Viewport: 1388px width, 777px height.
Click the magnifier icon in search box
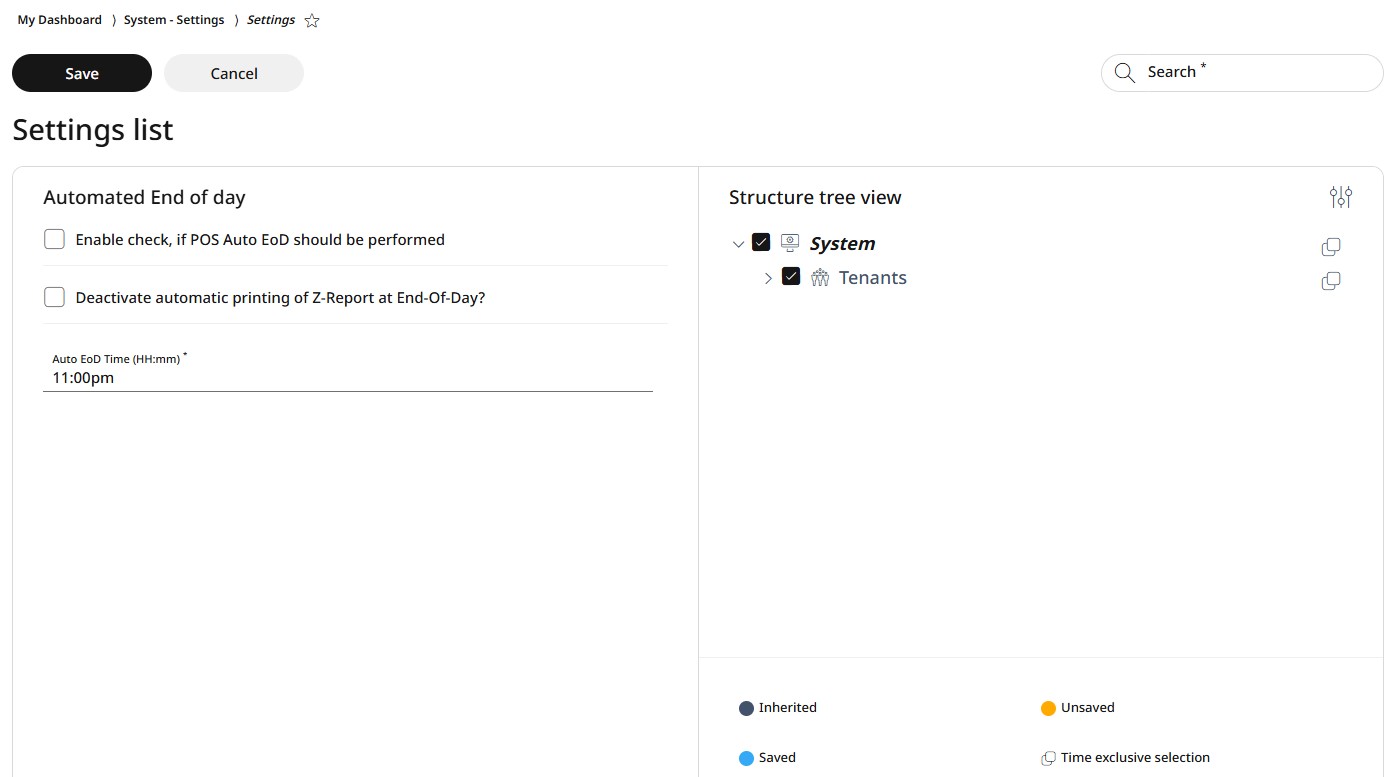click(1125, 73)
